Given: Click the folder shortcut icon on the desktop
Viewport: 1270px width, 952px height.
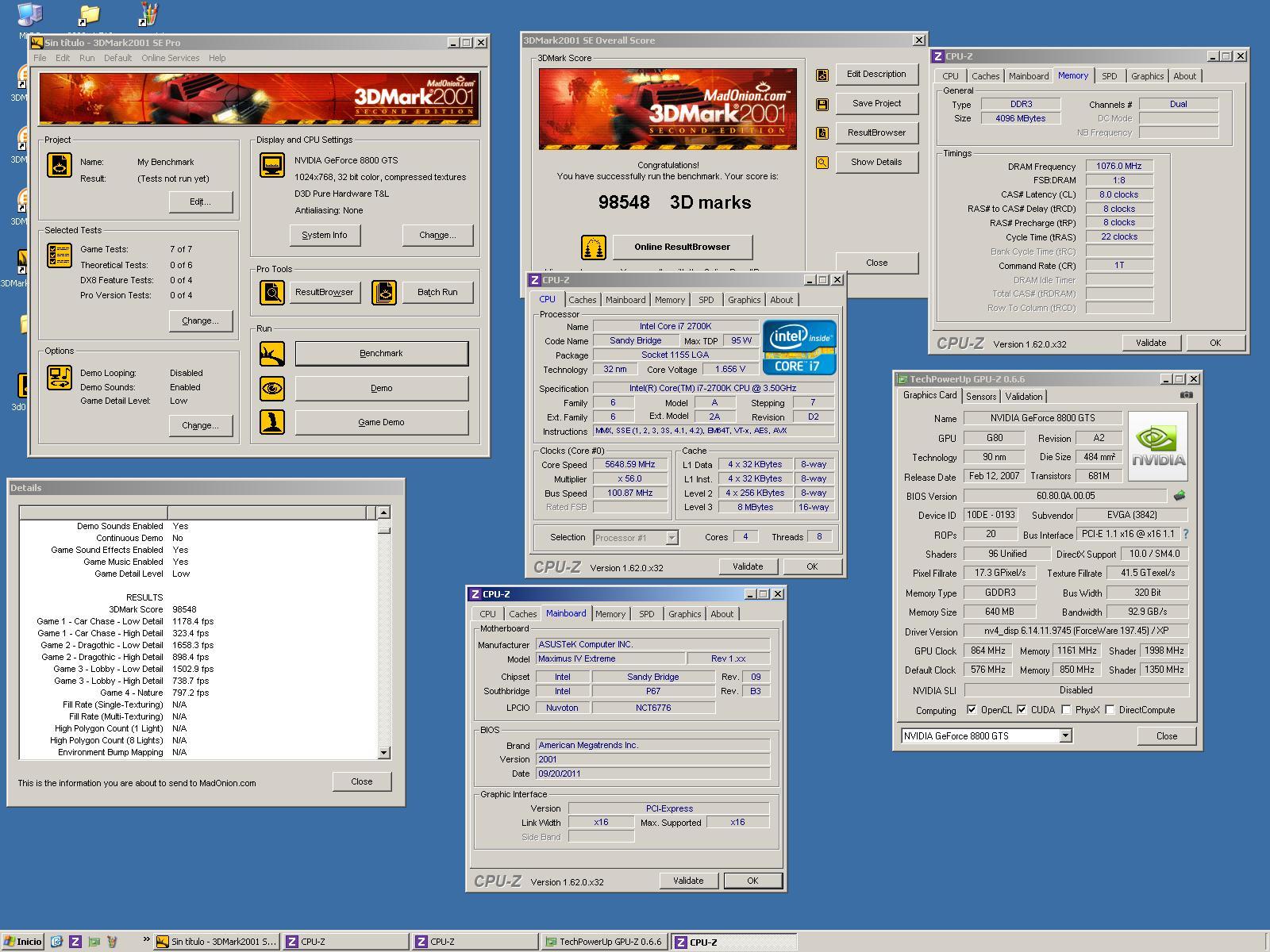Looking at the screenshot, I should click(x=89, y=16).
